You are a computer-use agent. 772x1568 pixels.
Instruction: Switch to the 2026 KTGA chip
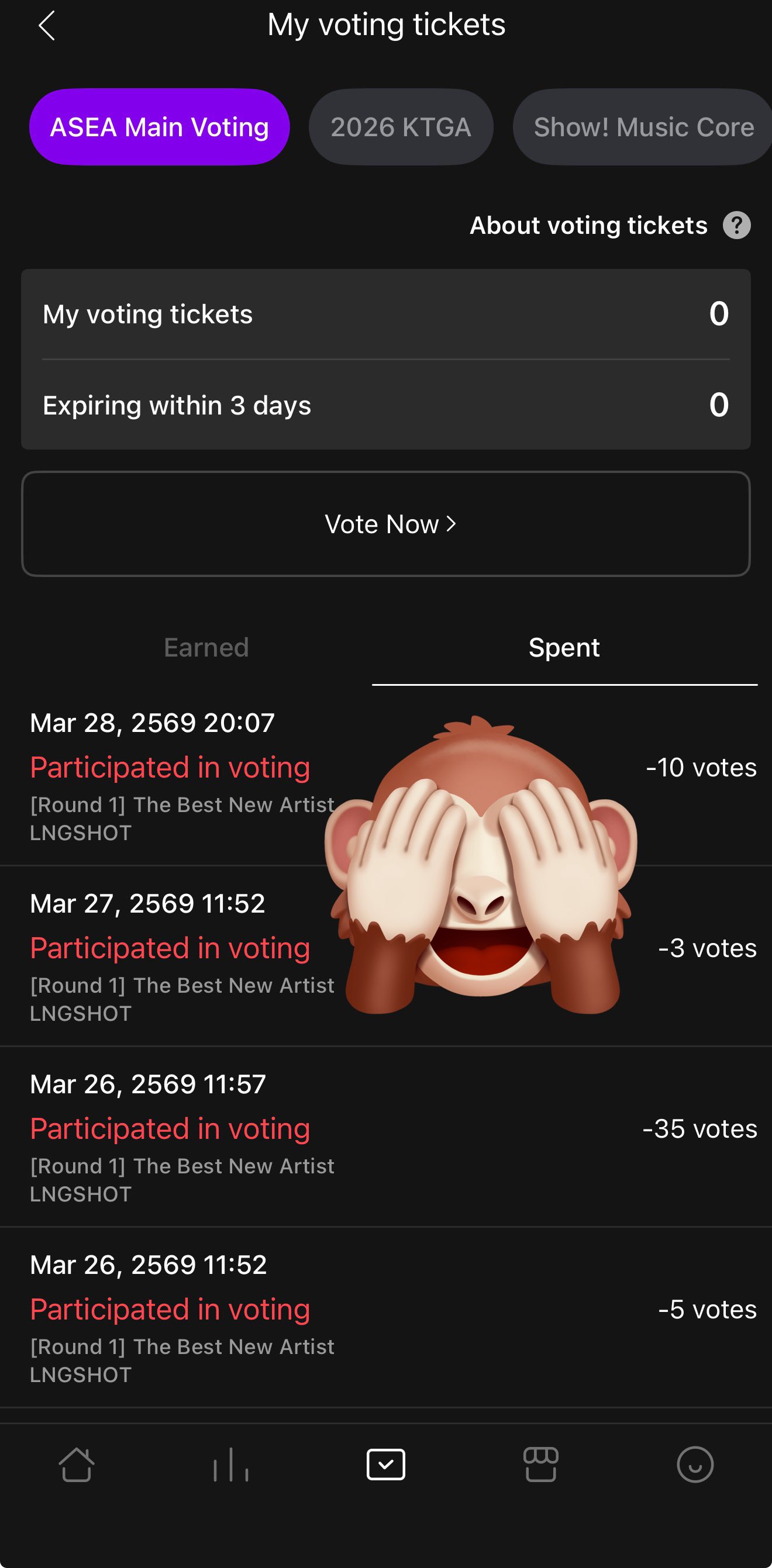point(401,127)
